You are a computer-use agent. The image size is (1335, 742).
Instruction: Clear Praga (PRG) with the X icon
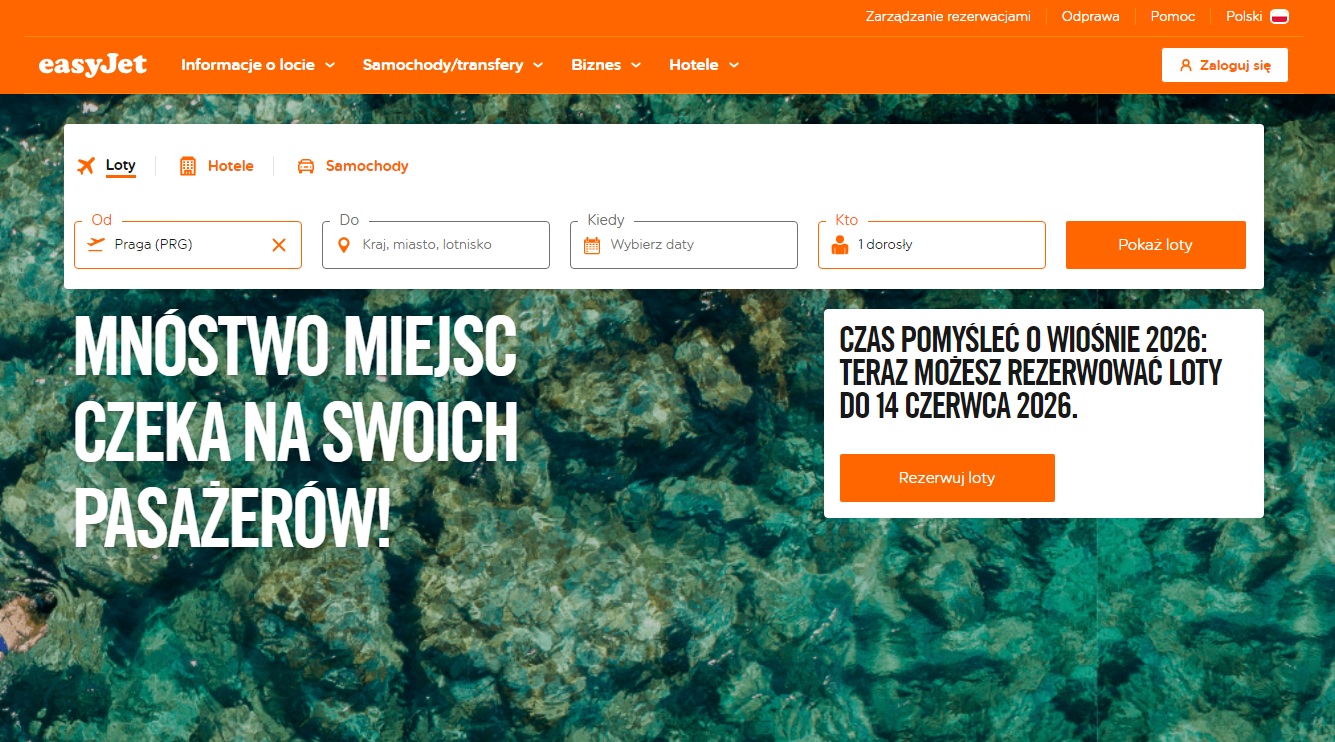(x=279, y=245)
